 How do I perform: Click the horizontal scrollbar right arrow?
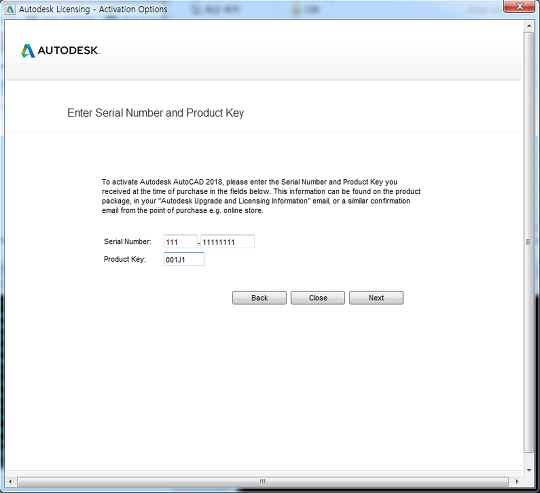point(517,481)
